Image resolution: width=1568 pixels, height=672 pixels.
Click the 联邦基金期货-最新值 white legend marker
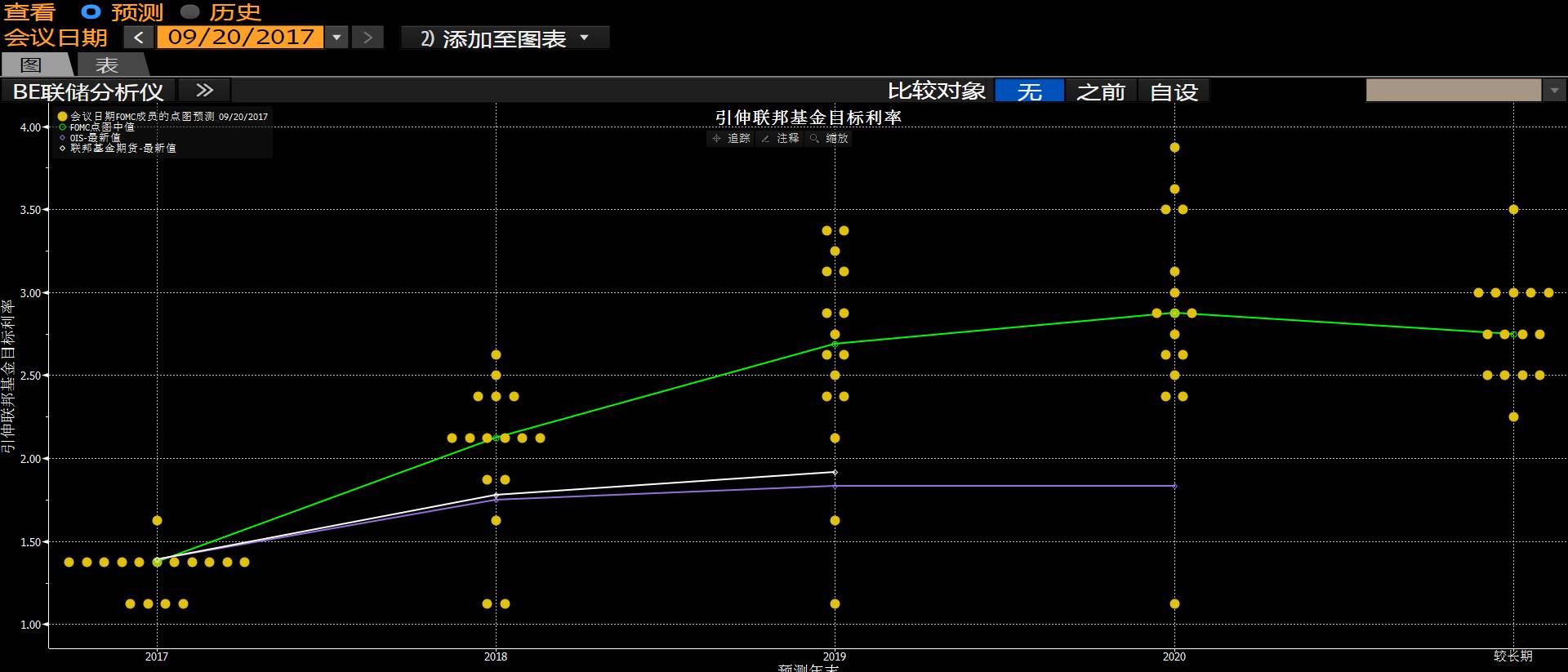[62, 149]
